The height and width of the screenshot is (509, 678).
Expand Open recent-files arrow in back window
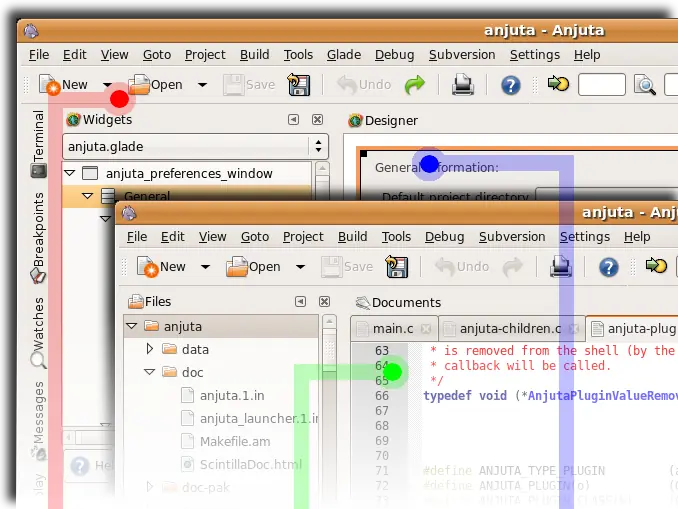point(202,84)
